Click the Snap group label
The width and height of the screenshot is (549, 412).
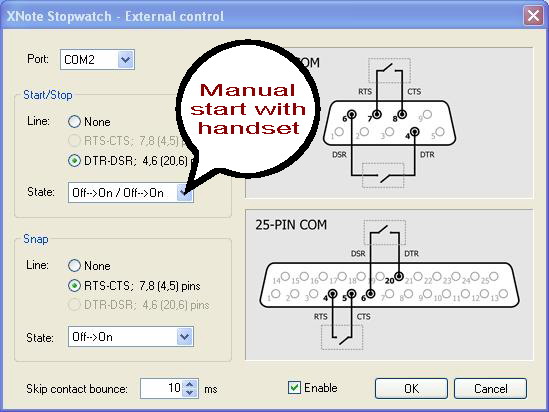coord(36,239)
